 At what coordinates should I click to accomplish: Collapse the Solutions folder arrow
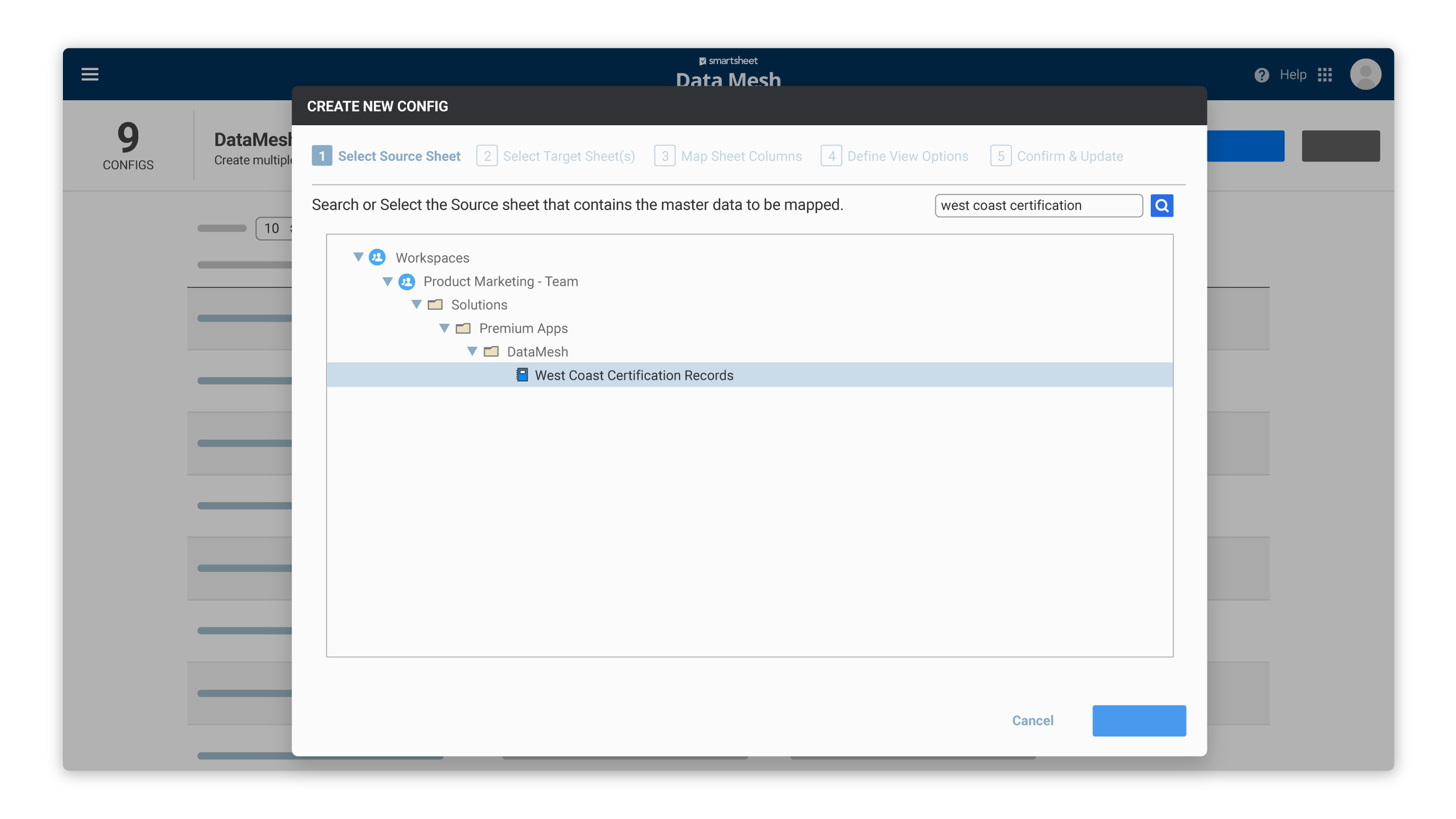pyautogui.click(x=416, y=305)
